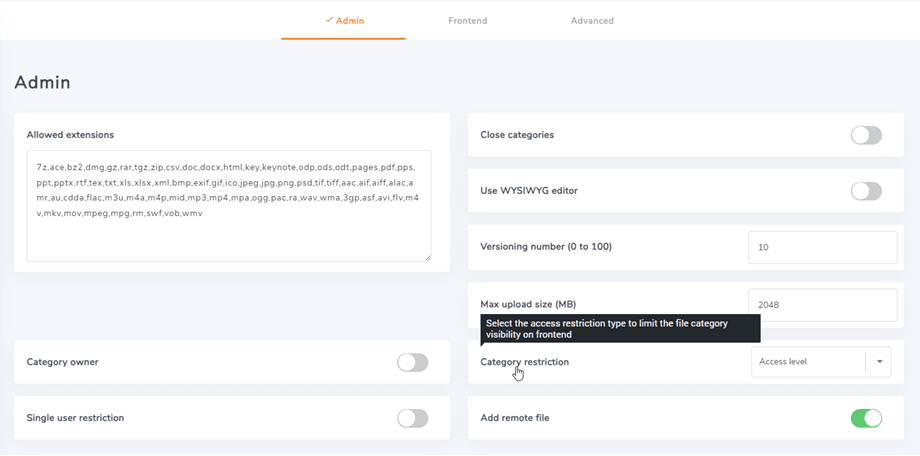Viewport: 920px width, 456px height.
Task: Click the Category restriction label
Action: point(524,362)
